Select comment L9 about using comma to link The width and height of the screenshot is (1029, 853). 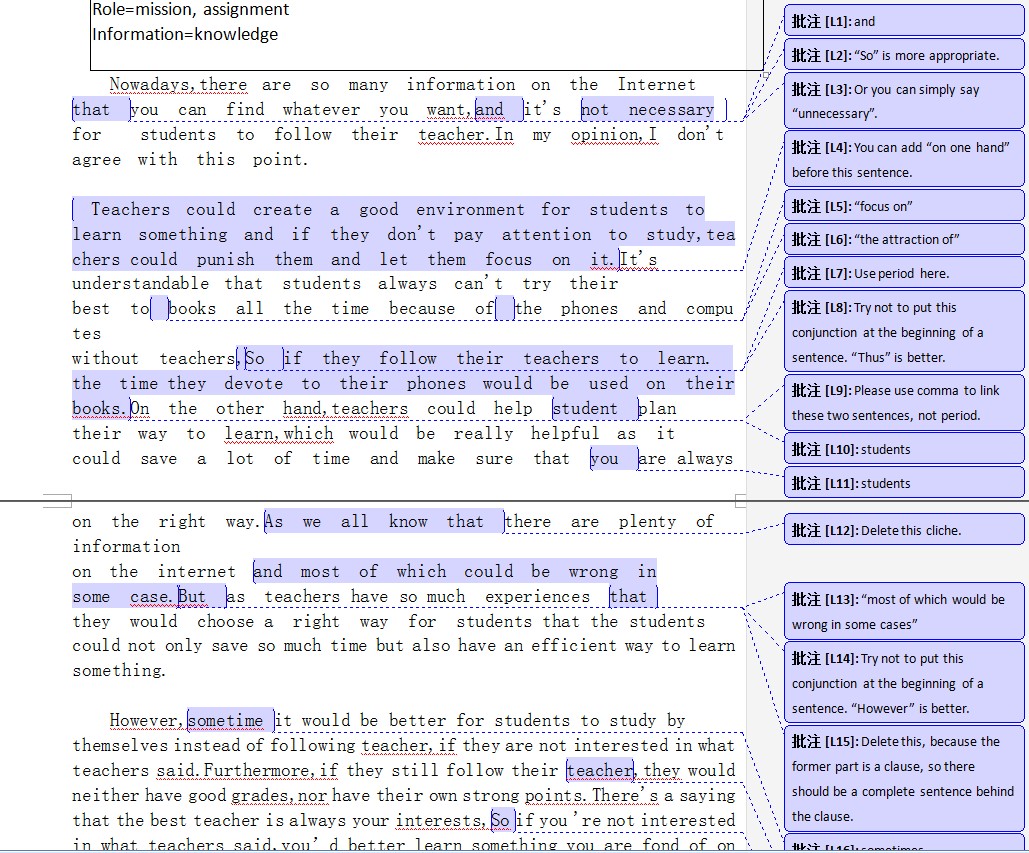[x=904, y=403]
